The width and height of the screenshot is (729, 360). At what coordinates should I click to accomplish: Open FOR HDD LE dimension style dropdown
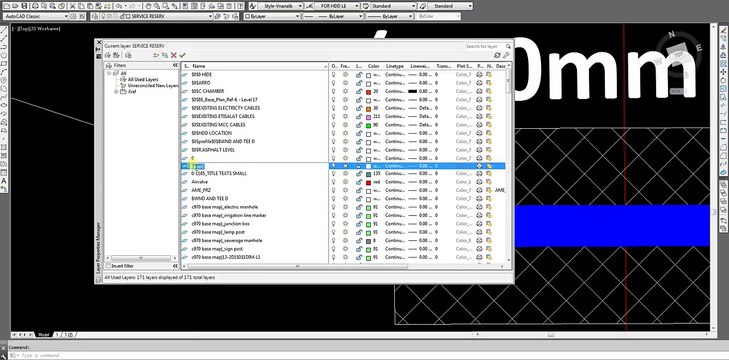click(x=357, y=6)
